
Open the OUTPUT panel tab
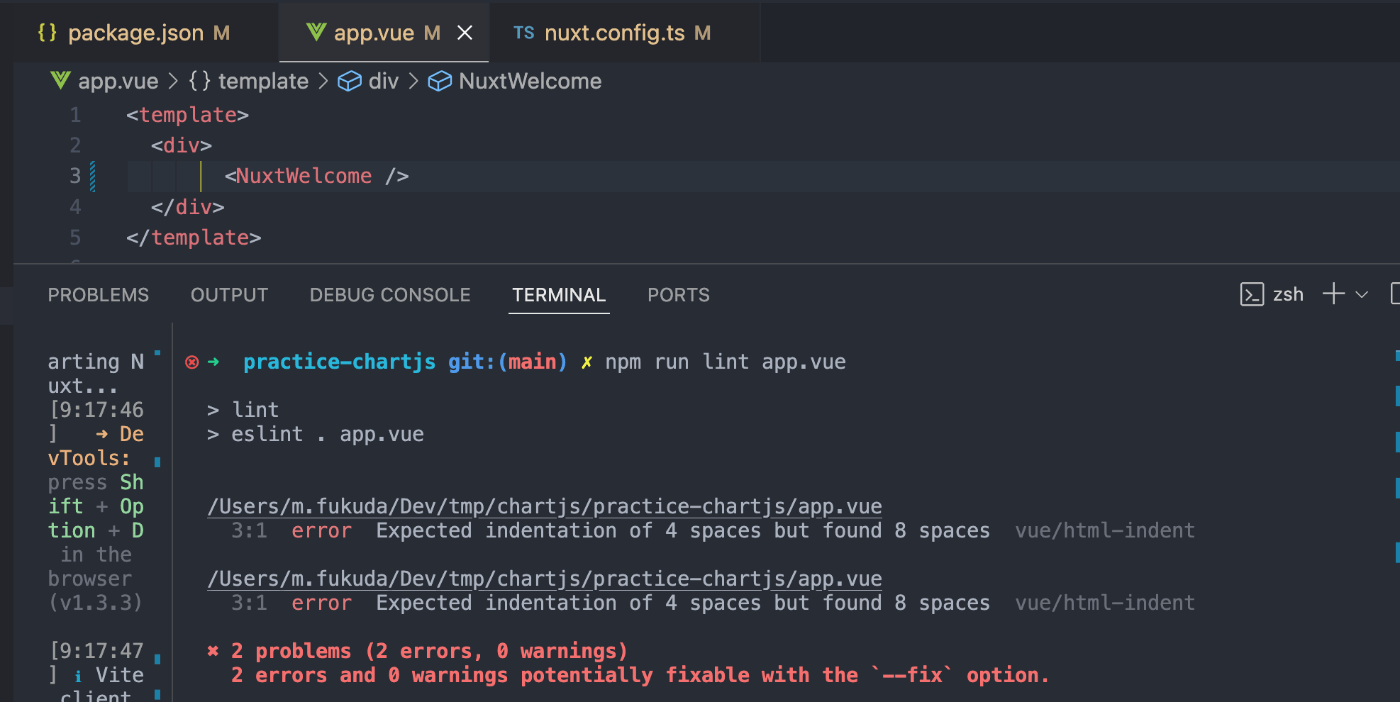tap(229, 295)
